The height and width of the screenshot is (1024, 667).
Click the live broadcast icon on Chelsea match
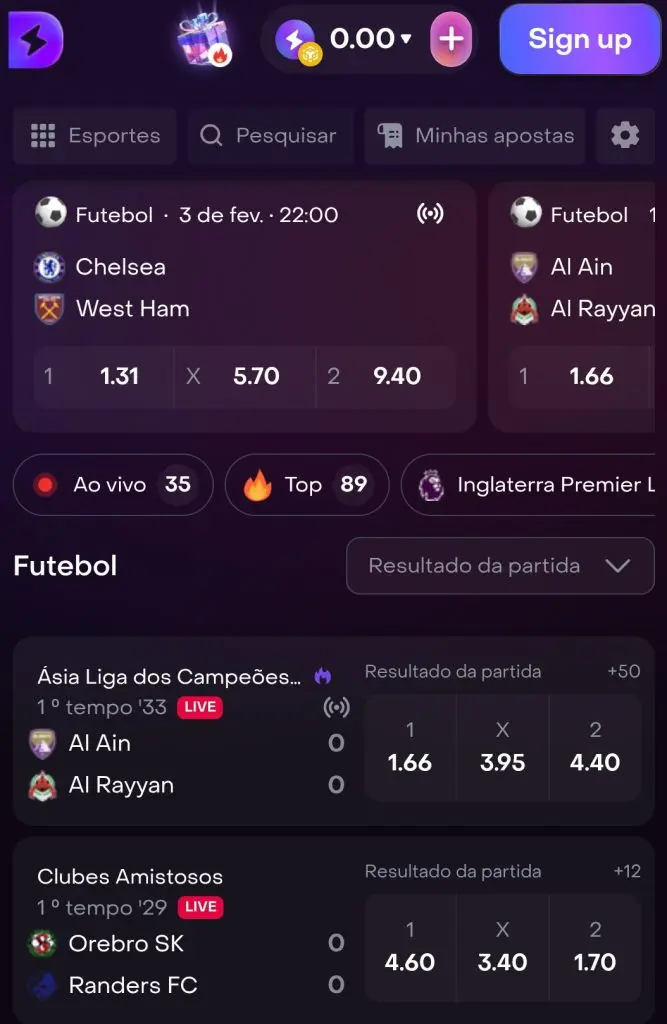(431, 214)
